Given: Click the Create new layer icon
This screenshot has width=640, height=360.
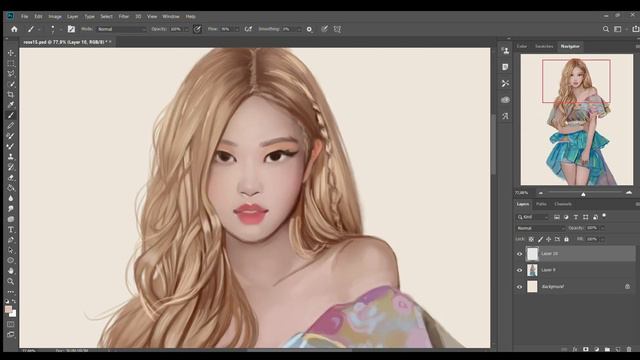Looking at the screenshot, I should (618, 349).
